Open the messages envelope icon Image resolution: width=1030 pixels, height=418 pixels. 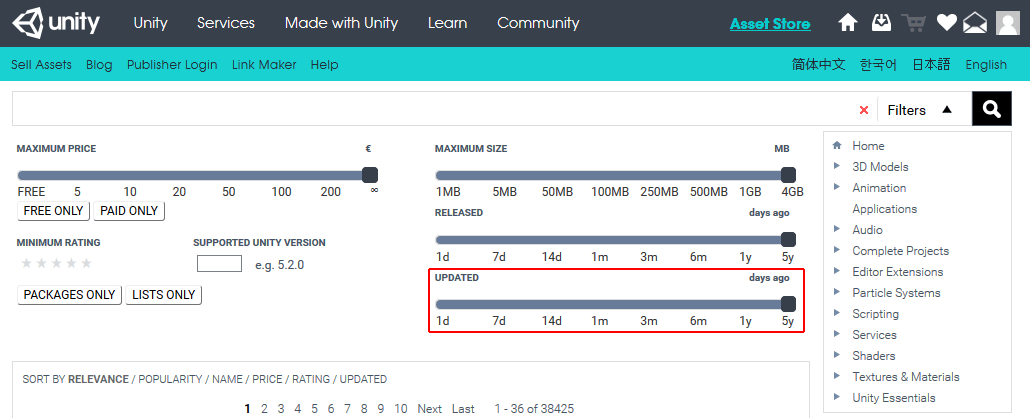click(x=975, y=24)
